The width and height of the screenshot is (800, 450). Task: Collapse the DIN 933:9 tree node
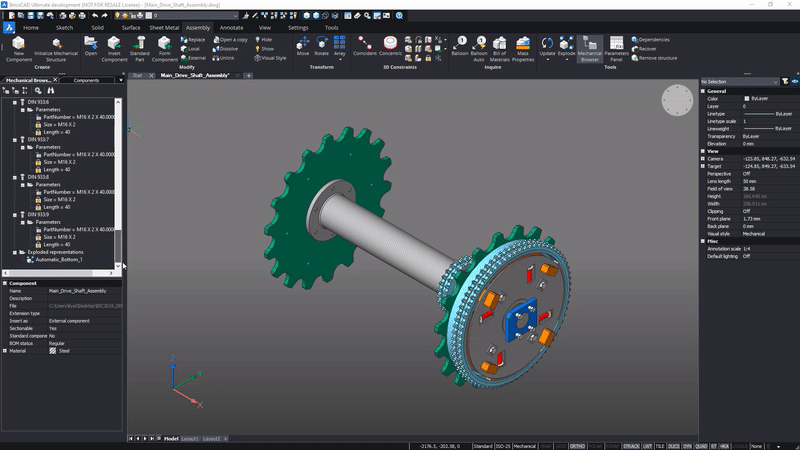15,215
